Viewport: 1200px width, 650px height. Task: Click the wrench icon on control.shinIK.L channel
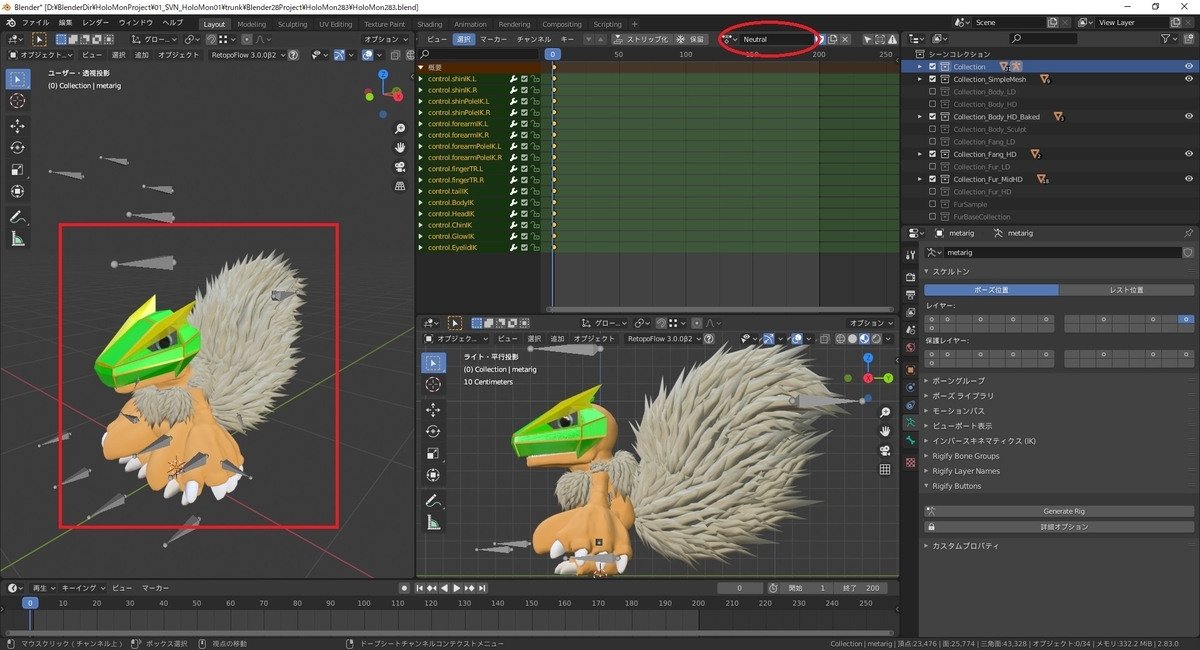point(513,78)
